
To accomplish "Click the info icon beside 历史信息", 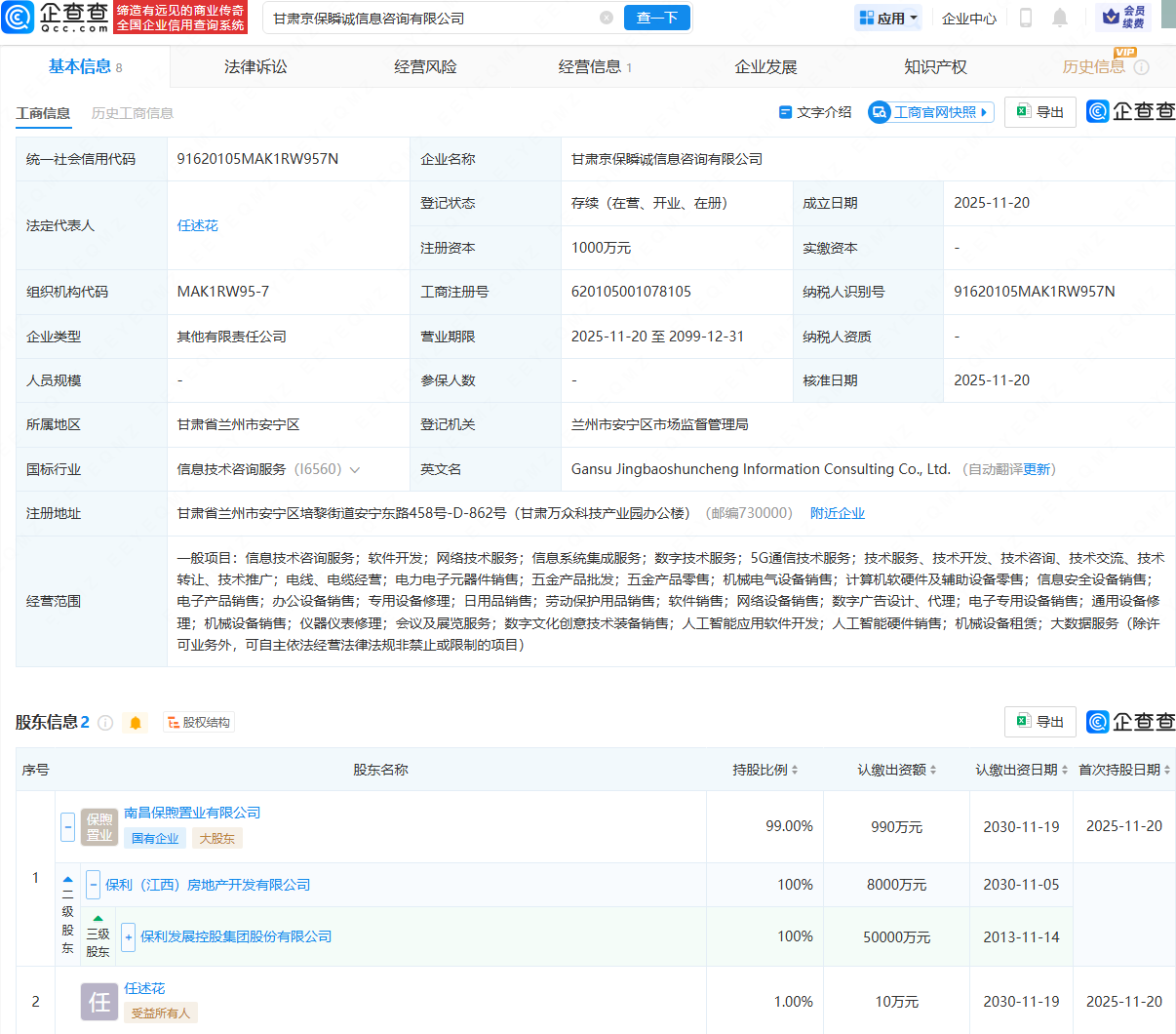I will [1142, 67].
